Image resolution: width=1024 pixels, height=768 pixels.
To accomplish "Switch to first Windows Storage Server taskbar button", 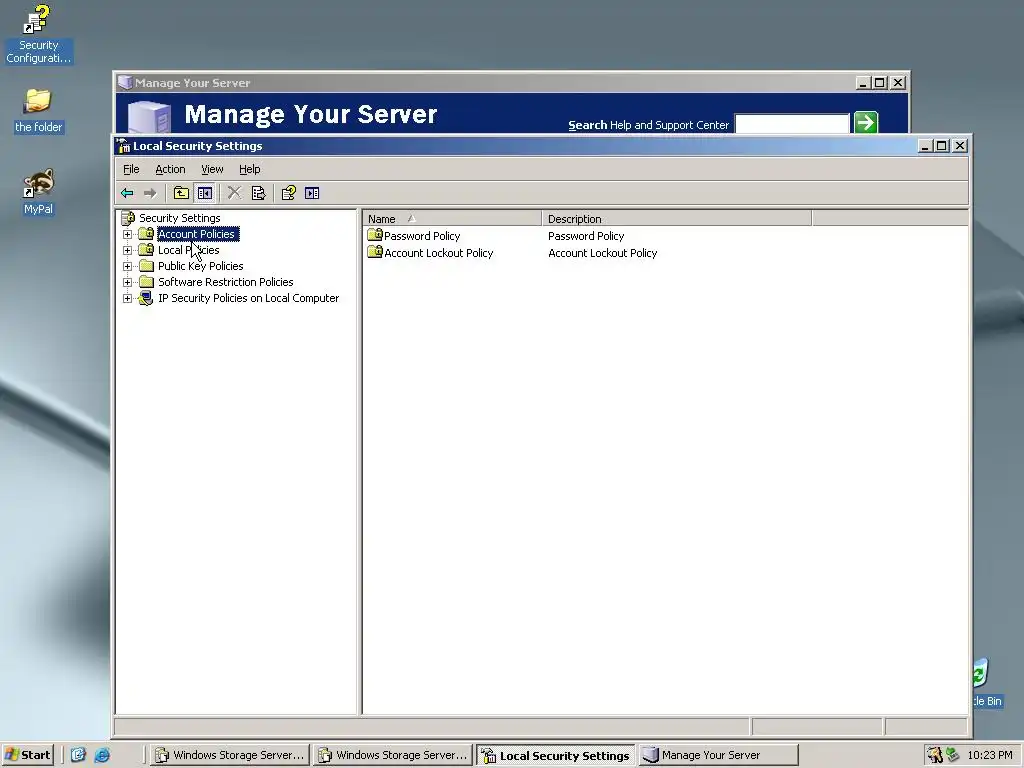I will [x=229, y=755].
